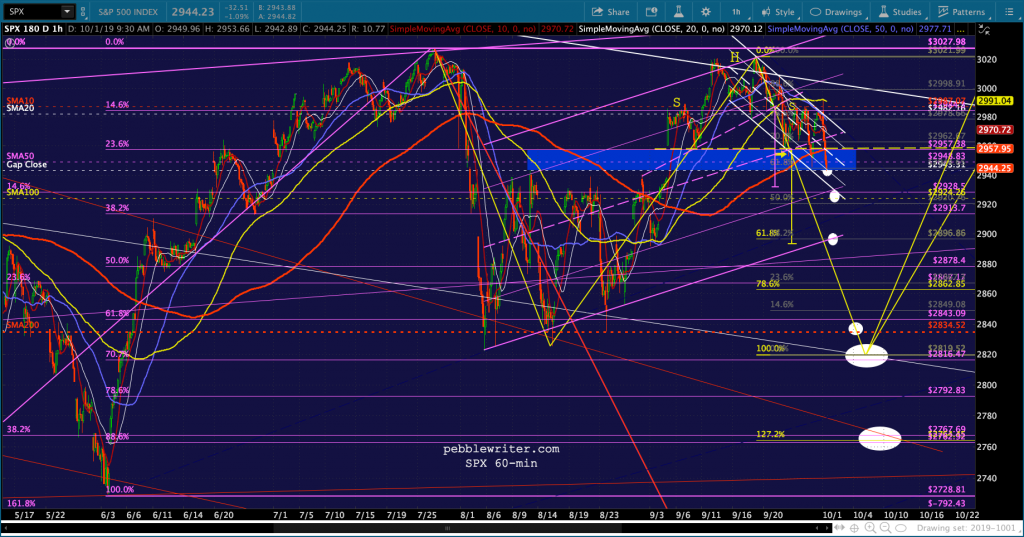Select the crosshair pan tool icon
The image size is (1024, 537).
855,528
